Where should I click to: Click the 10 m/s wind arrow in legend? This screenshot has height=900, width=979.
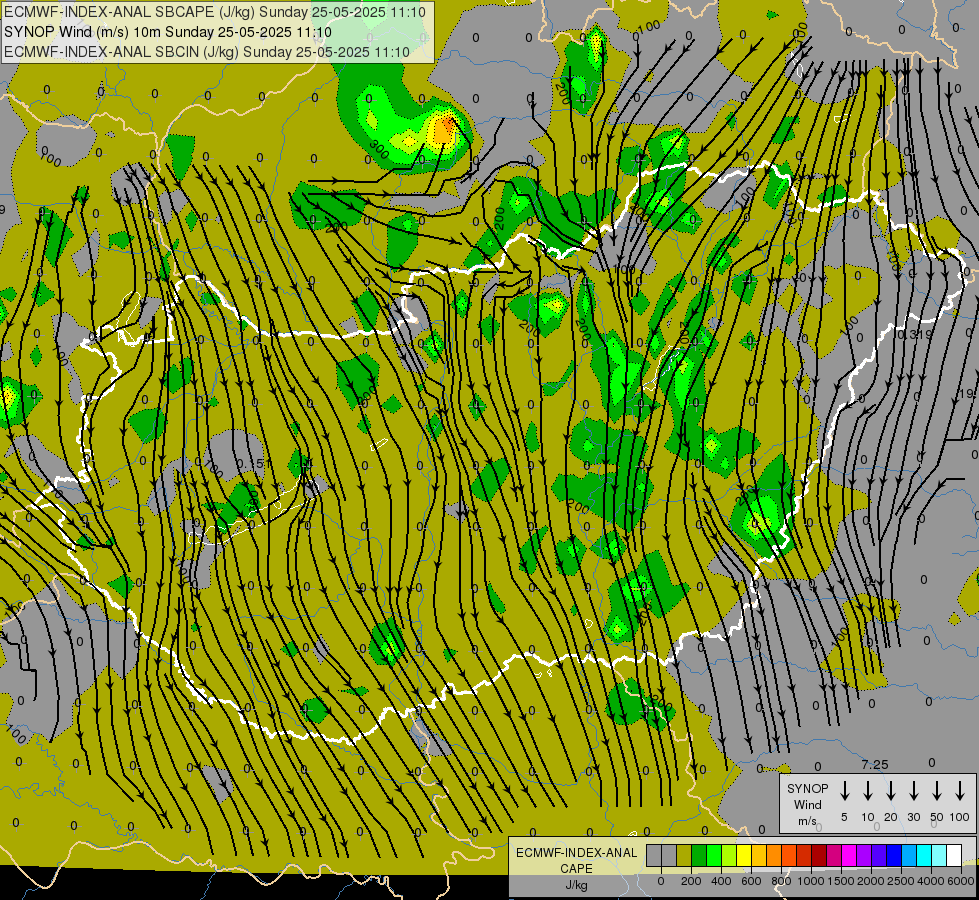click(867, 791)
